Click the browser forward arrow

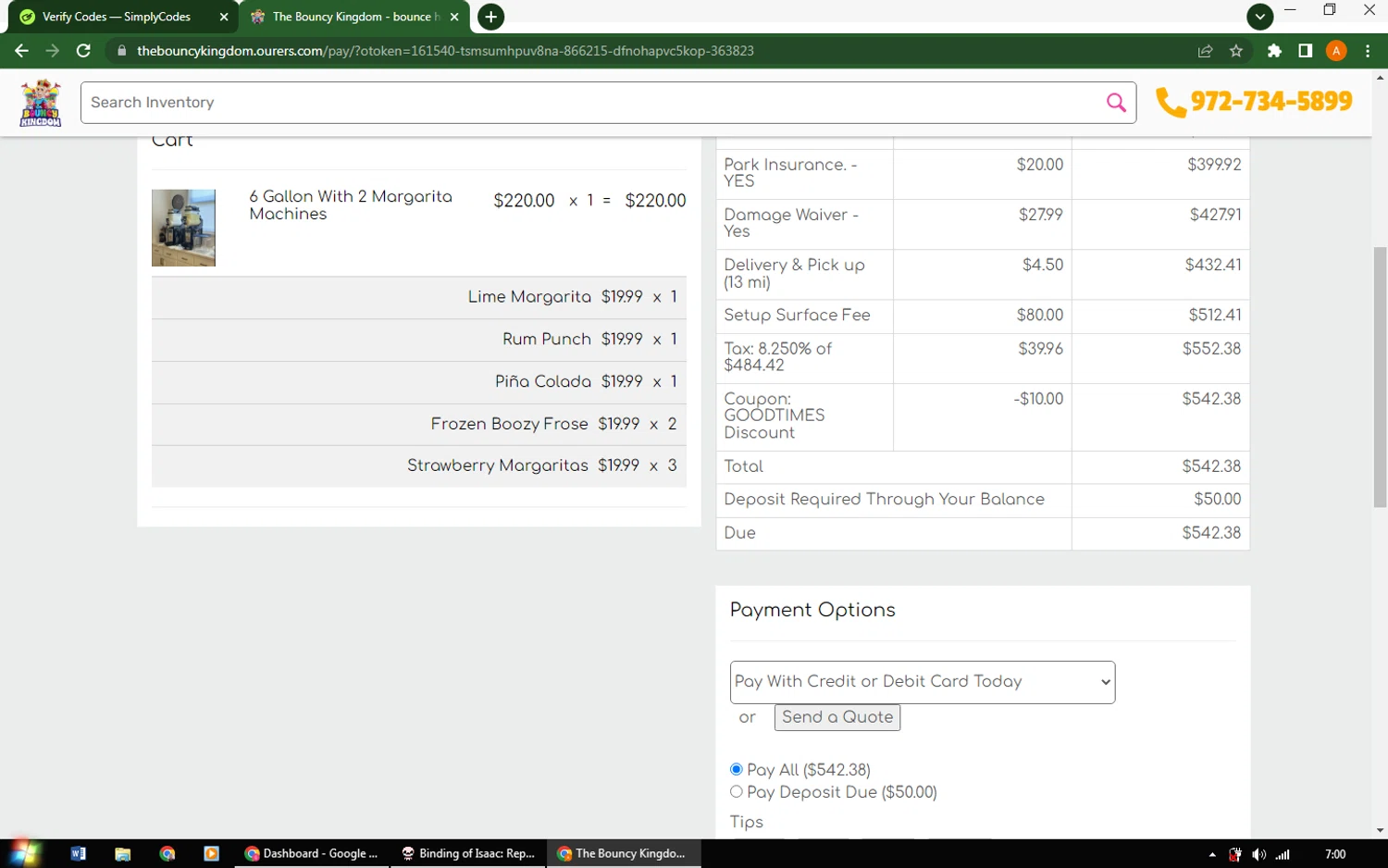pos(53,51)
